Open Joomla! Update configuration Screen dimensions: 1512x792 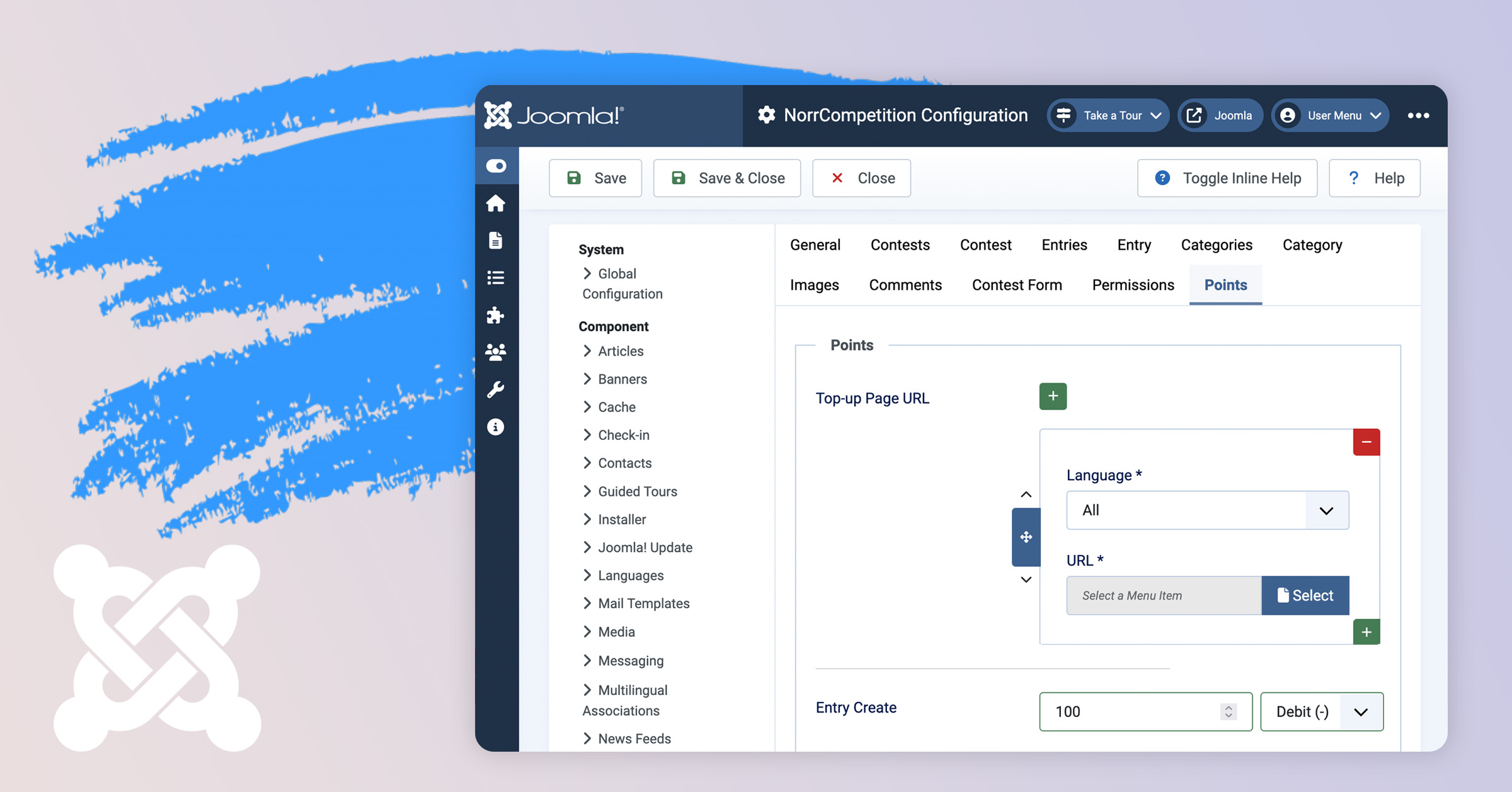pyautogui.click(x=638, y=548)
